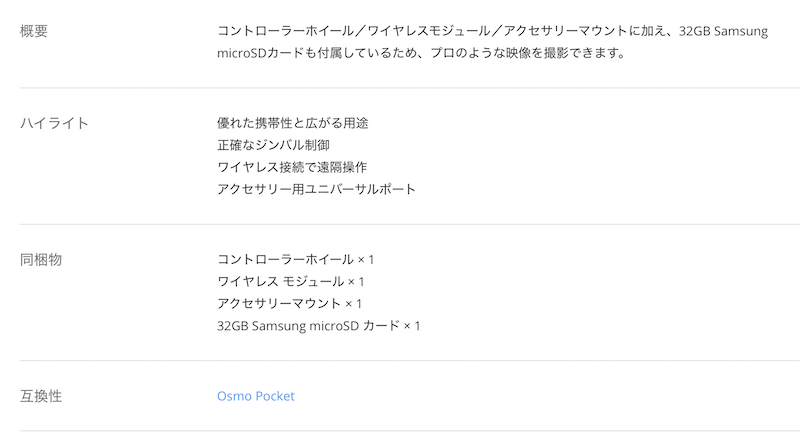Click the コントローラーホイール × 1 item
Image resolution: width=800 pixels, height=447 pixels.
(x=295, y=259)
